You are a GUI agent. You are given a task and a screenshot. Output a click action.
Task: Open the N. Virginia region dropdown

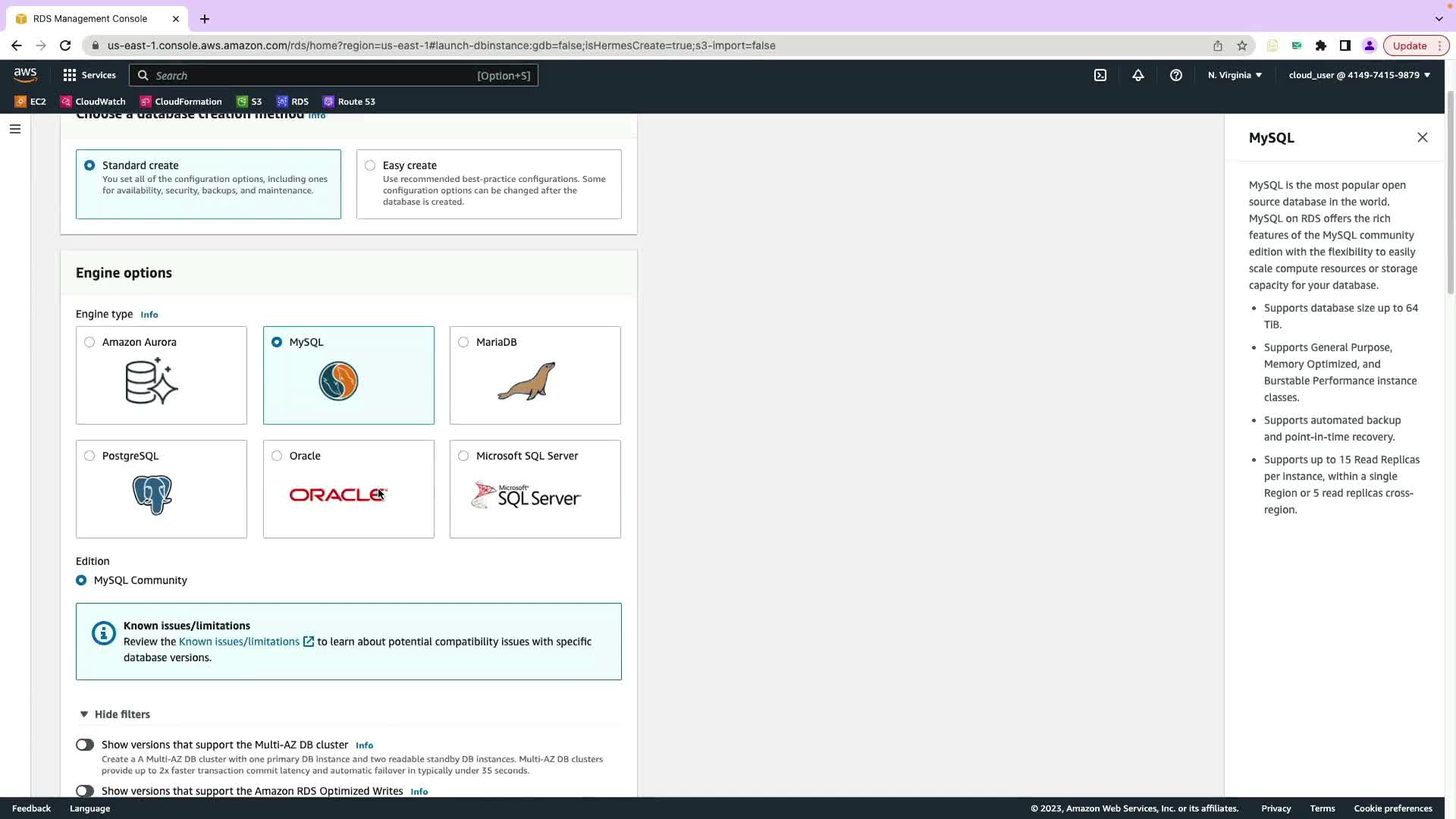1235,75
